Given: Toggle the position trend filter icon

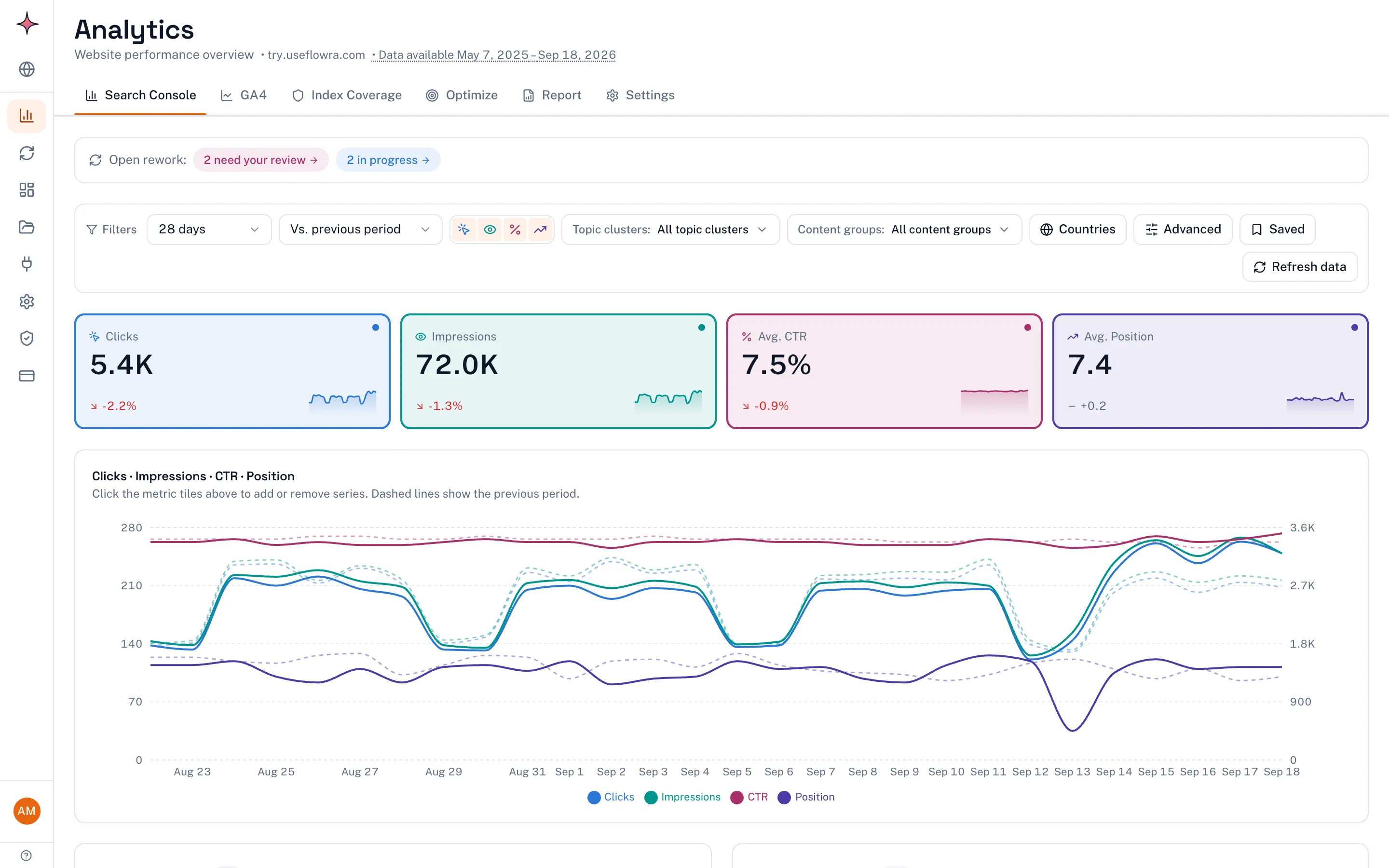Looking at the screenshot, I should tap(540, 230).
